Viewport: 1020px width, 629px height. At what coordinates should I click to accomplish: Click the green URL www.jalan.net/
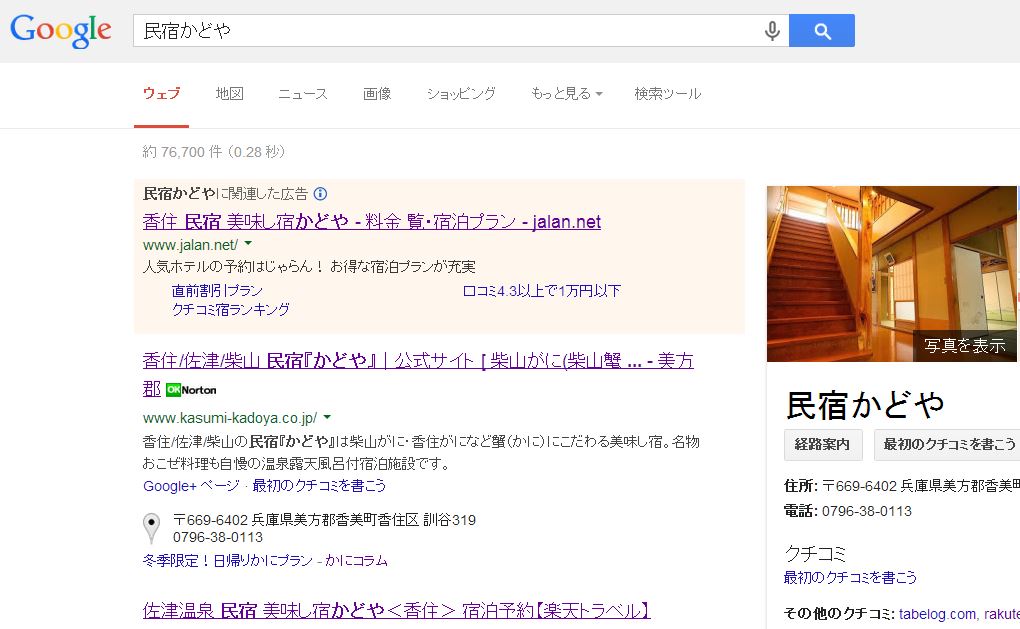(190, 245)
